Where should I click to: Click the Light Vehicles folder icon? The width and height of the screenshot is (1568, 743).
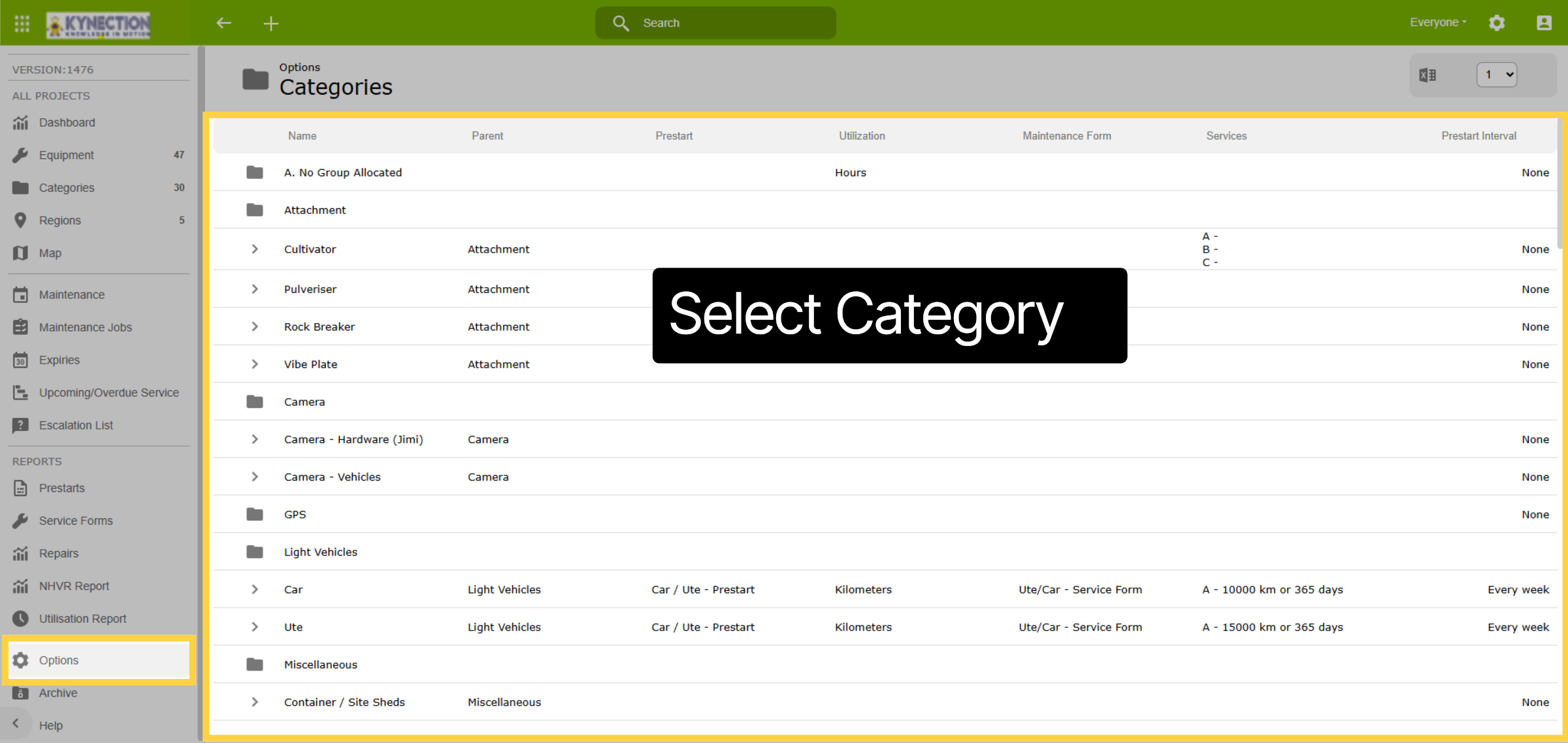click(x=255, y=552)
